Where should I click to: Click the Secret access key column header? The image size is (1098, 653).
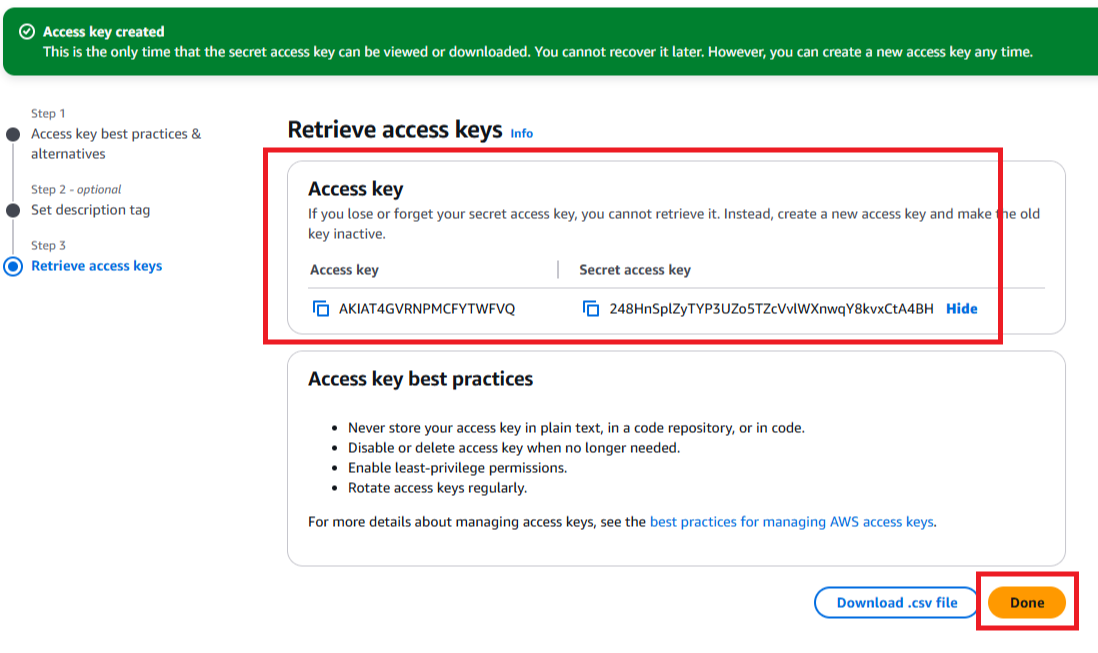point(634,270)
